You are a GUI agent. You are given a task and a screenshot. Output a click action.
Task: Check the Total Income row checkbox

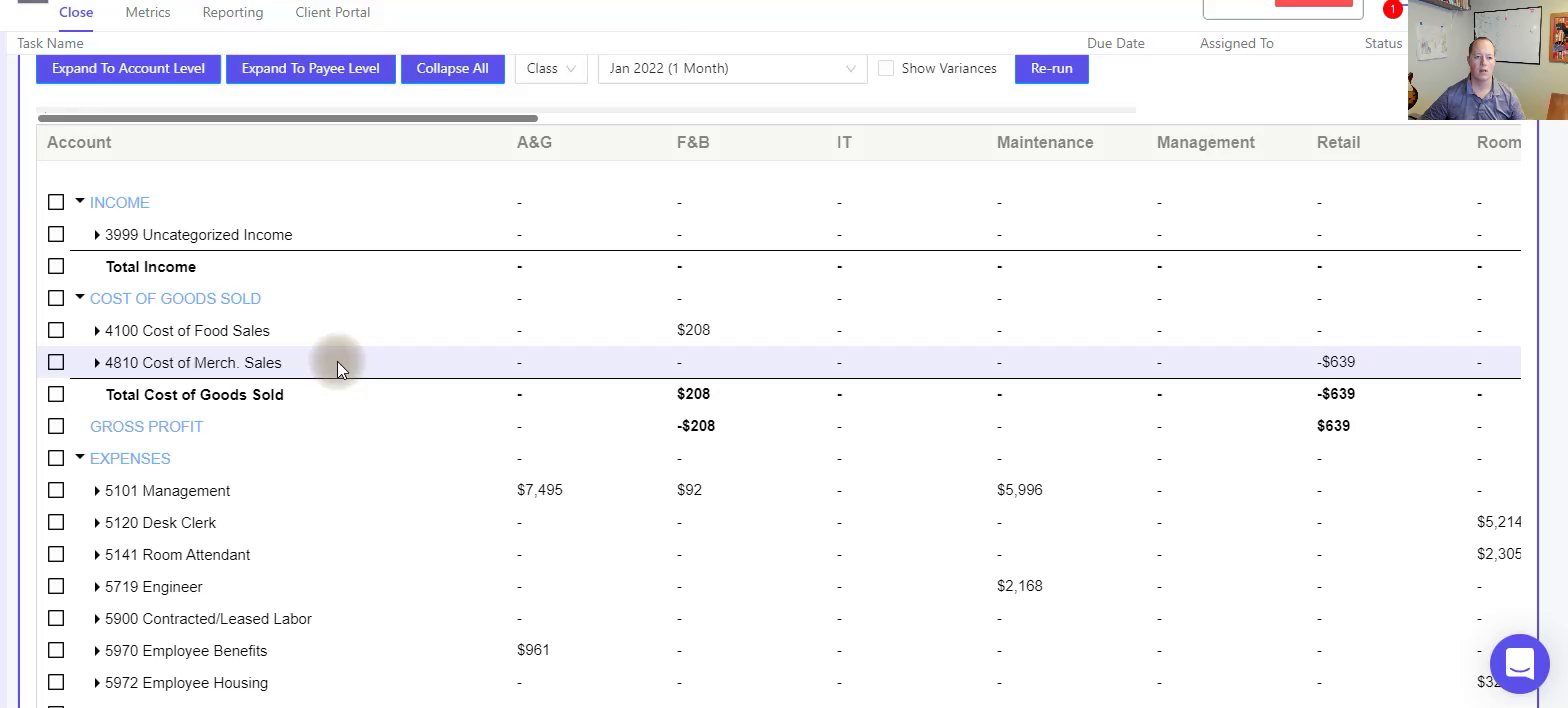pos(56,267)
